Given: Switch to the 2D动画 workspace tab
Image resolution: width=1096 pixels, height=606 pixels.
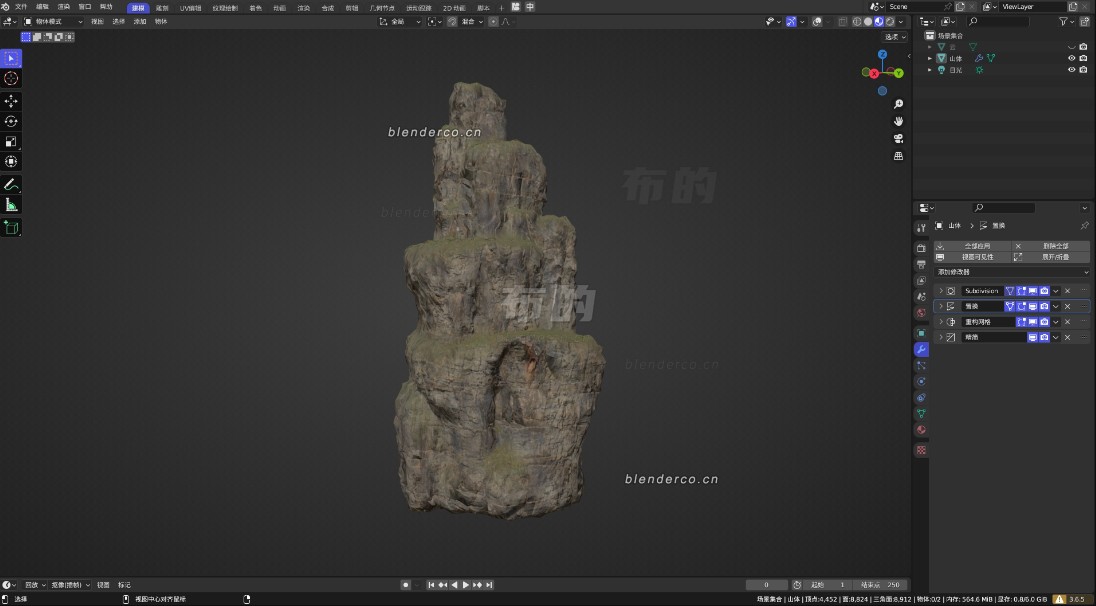Looking at the screenshot, I should (x=454, y=8).
